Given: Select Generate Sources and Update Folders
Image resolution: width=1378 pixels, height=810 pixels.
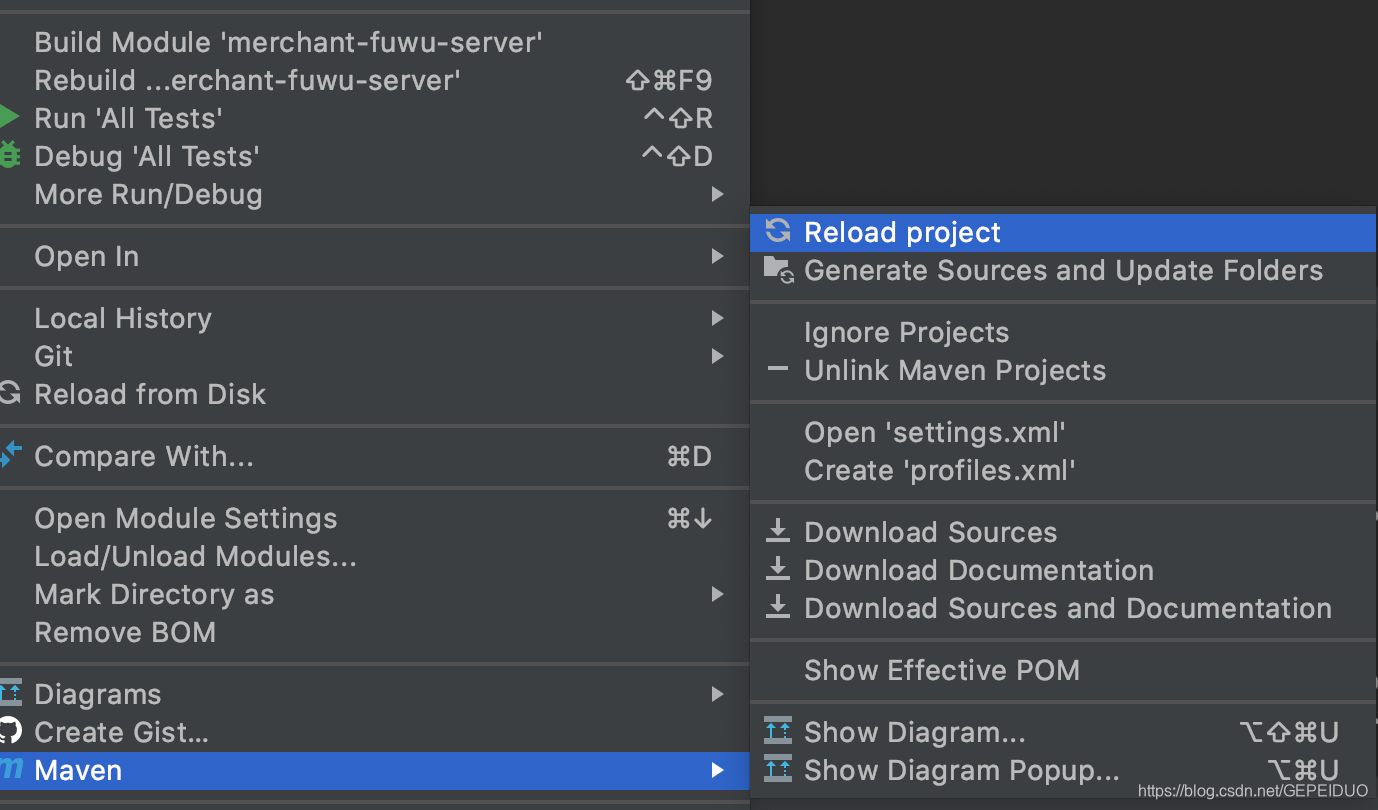Looking at the screenshot, I should pyautogui.click(x=1063, y=270).
